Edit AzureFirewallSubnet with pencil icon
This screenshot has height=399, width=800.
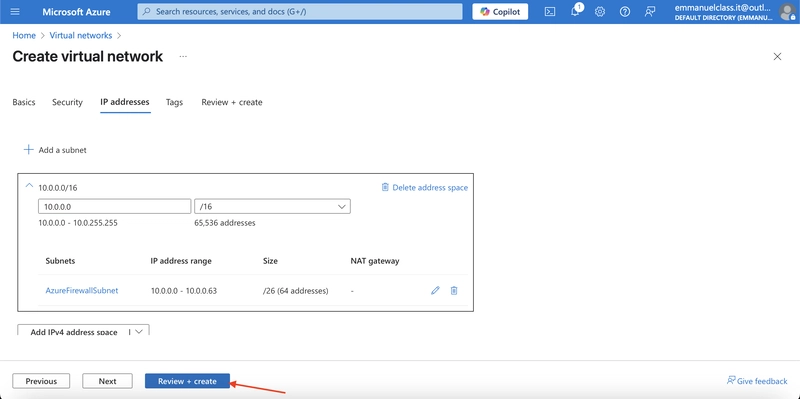[435, 290]
